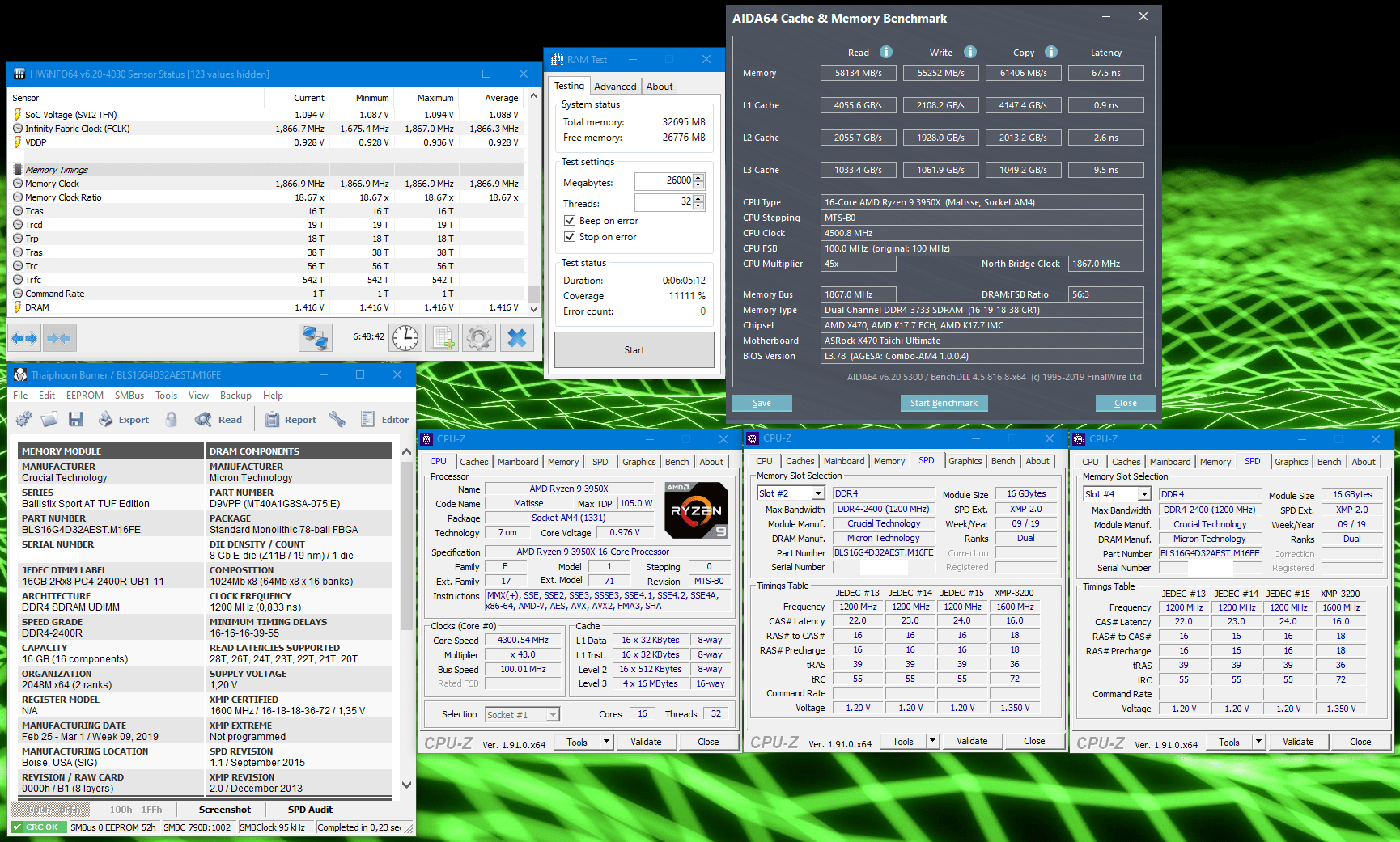This screenshot has width=1400, height=842.
Task: Open Slot #2 dropdown in CPU-Z
Action: tap(818, 493)
